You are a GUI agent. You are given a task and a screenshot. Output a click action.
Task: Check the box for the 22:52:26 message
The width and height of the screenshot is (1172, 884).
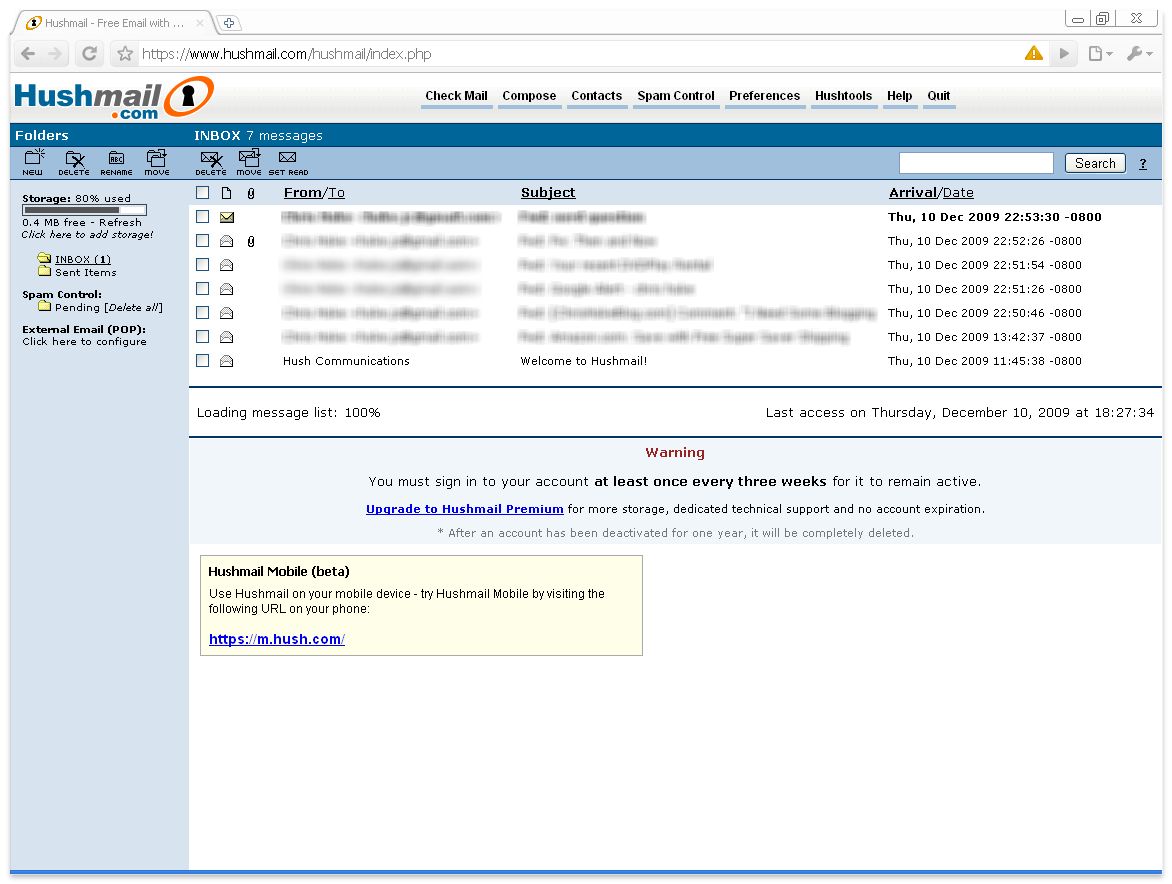pos(203,241)
